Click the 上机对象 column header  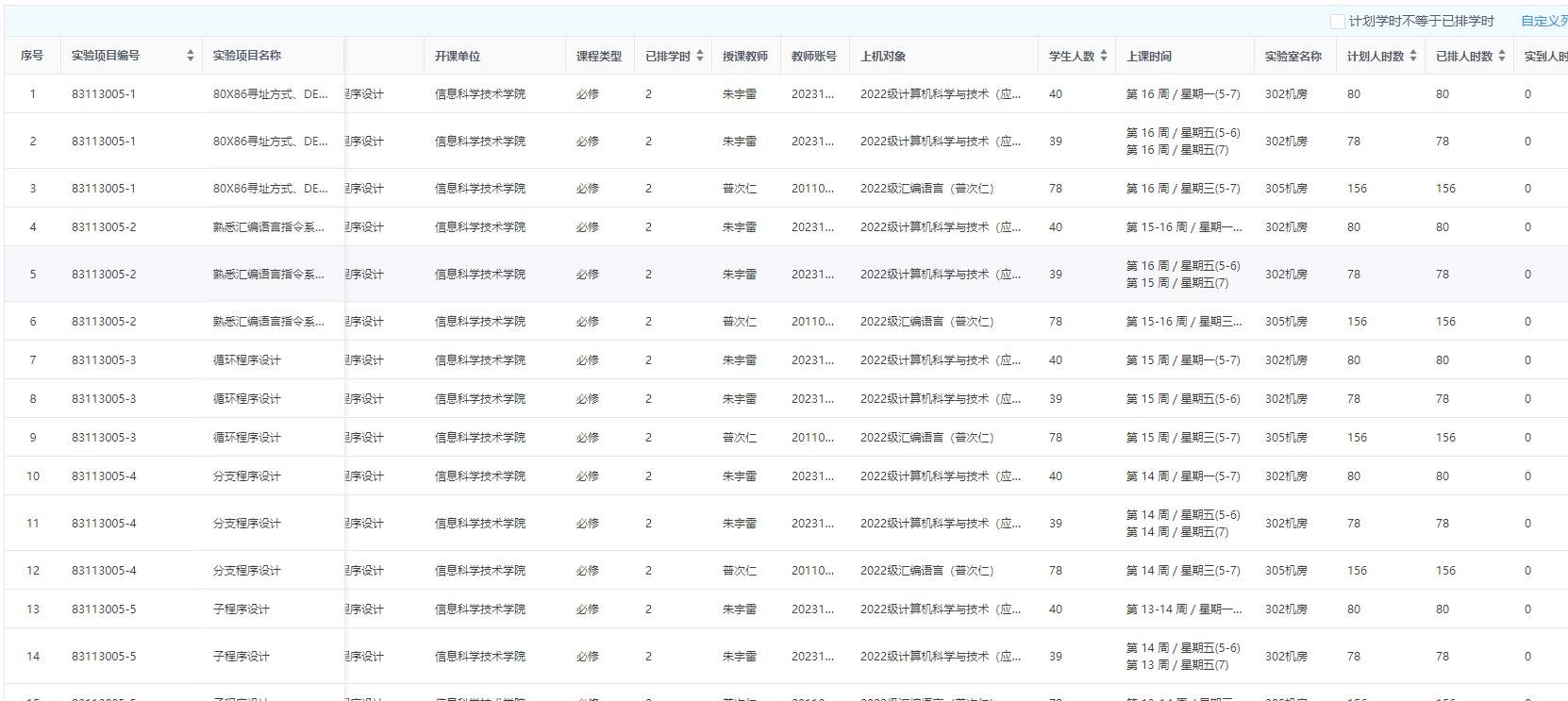[x=883, y=57]
